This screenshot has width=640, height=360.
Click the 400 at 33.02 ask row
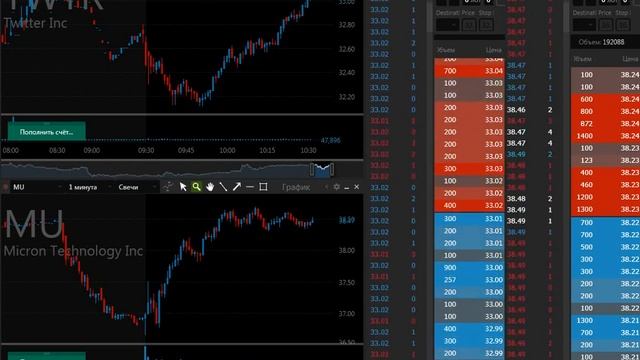(469, 205)
